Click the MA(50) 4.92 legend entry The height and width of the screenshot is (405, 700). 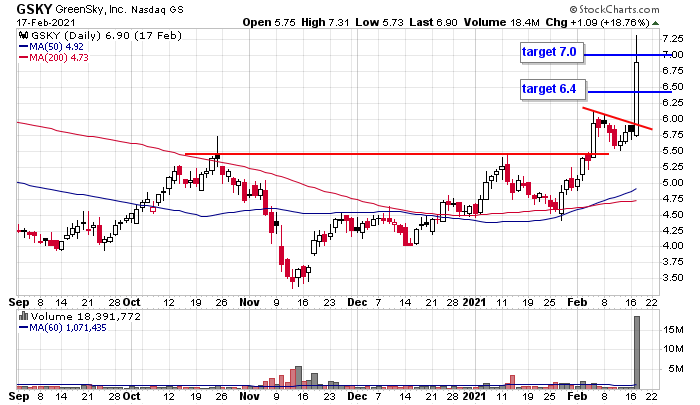click(51, 46)
